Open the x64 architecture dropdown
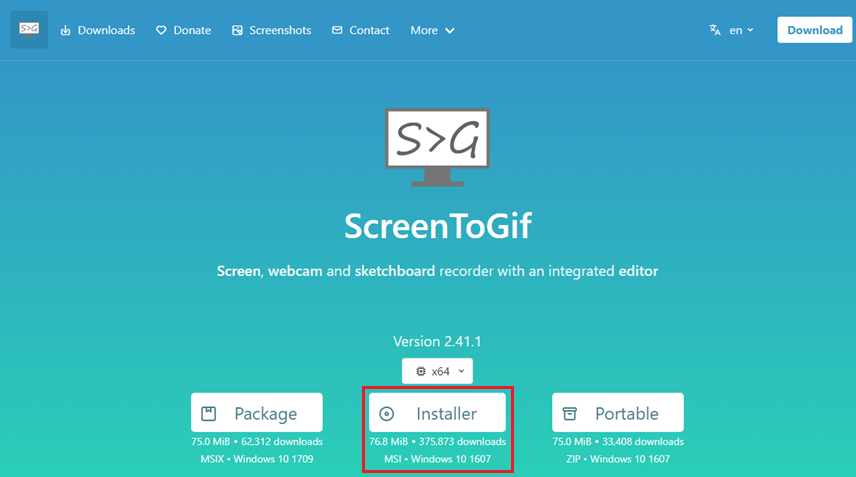This screenshot has width=856, height=477. [x=437, y=371]
